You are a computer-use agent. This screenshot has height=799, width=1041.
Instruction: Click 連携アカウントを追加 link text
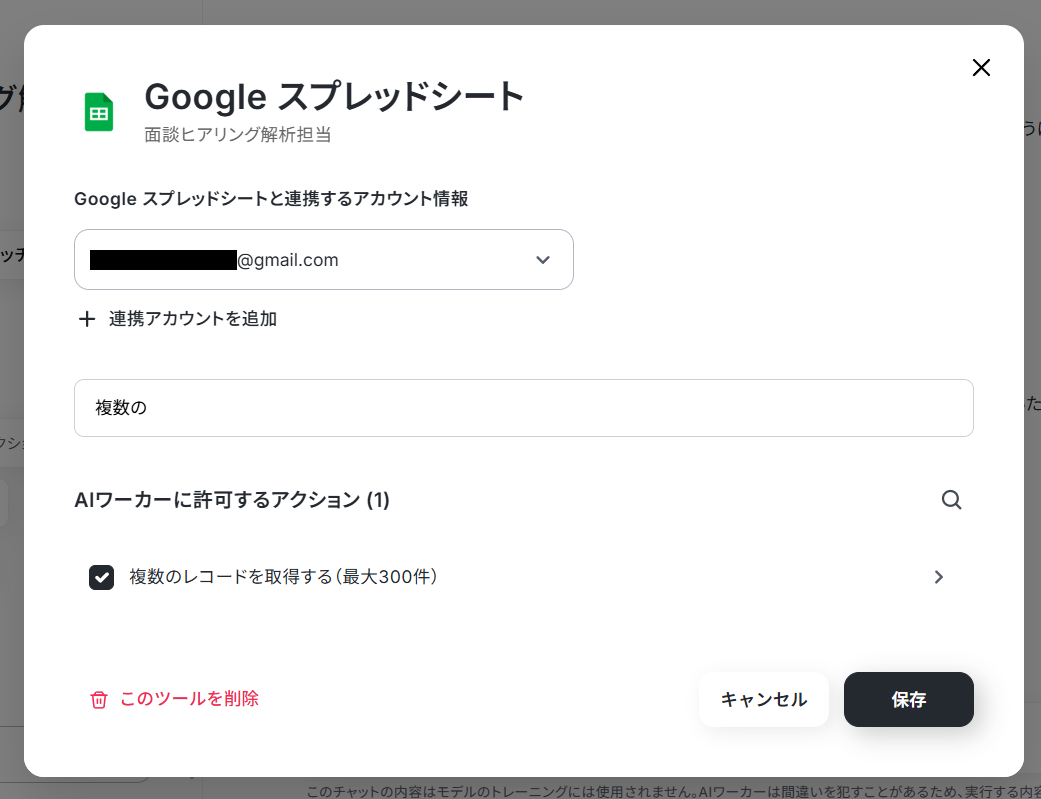click(193, 319)
